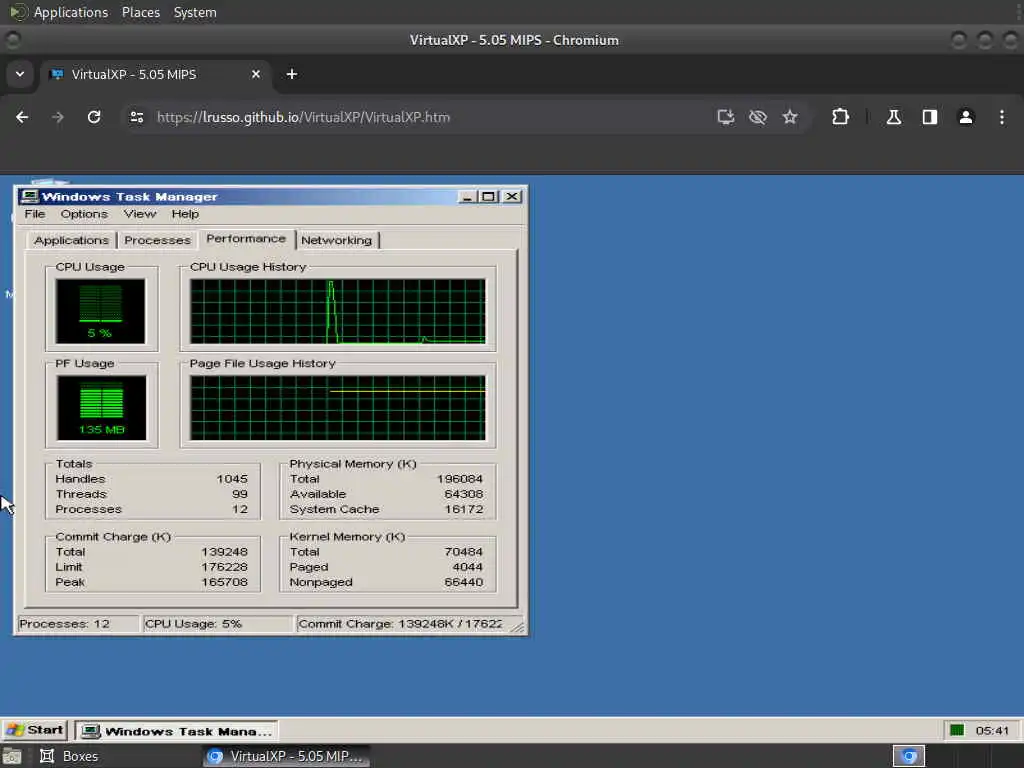This screenshot has width=1024, height=768.
Task: Click Kernel Memory Nonpaged 66440
Action: click(x=464, y=582)
